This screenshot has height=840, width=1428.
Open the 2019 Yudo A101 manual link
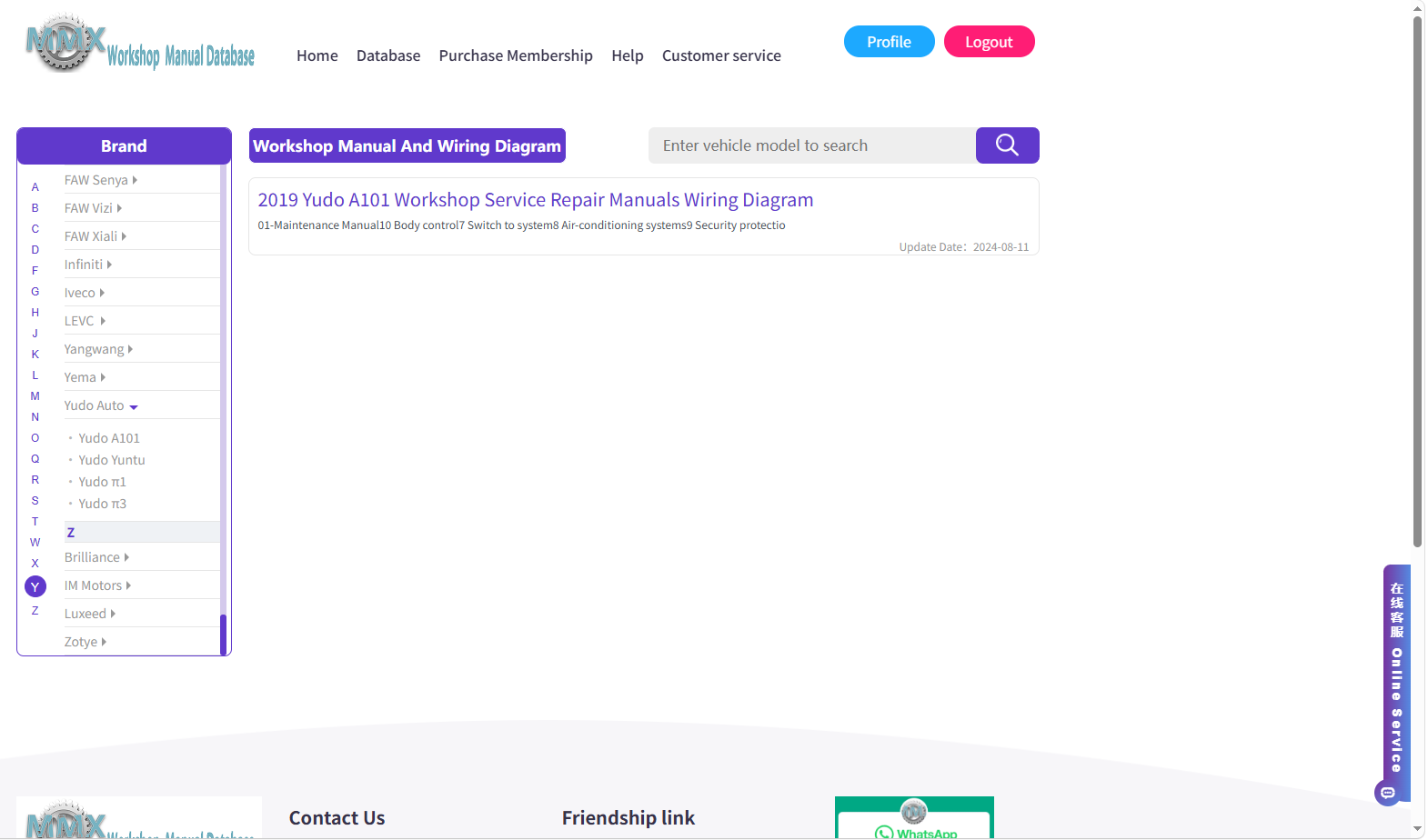click(x=535, y=200)
